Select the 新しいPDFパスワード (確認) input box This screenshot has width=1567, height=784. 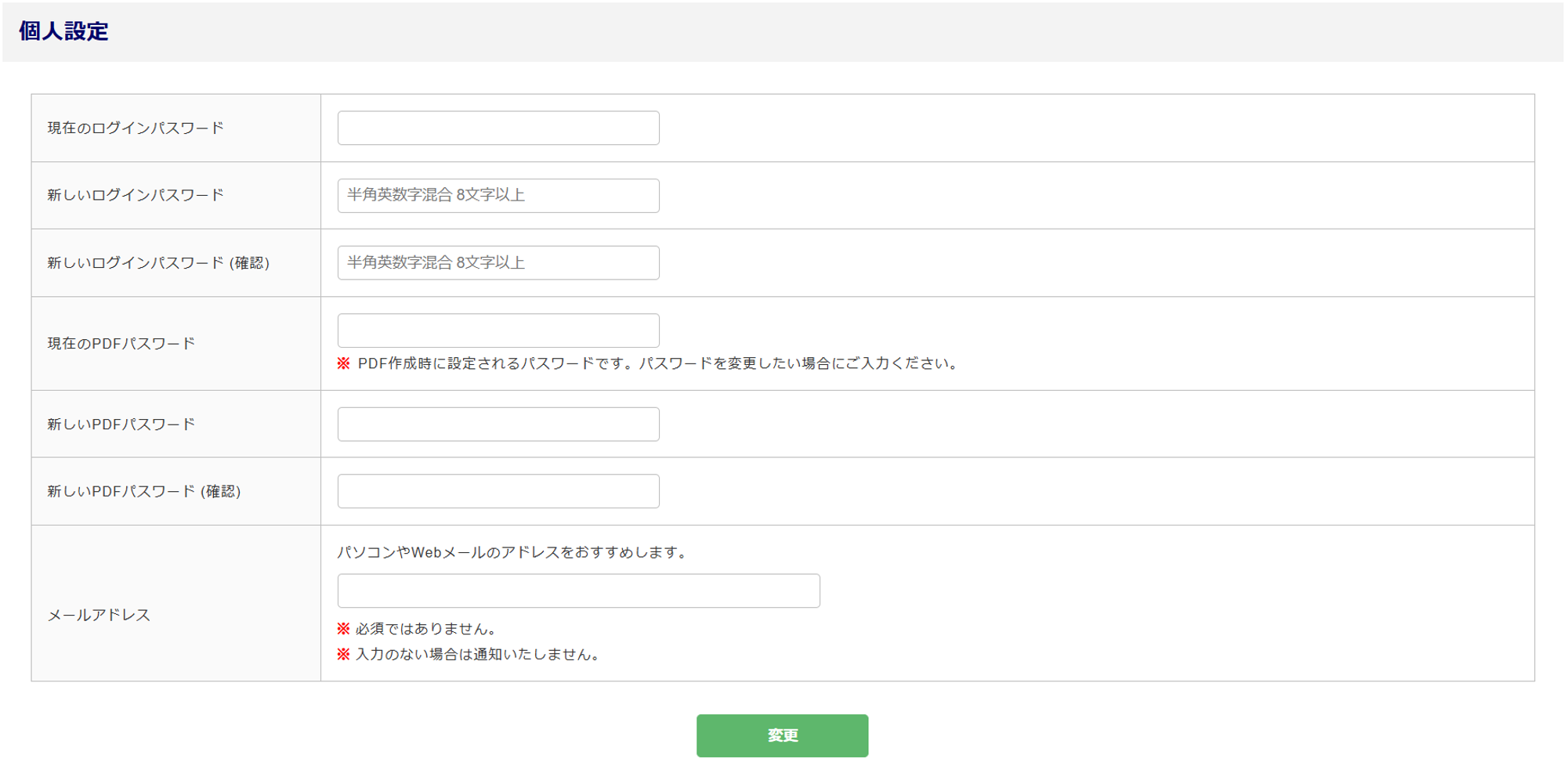(x=498, y=491)
